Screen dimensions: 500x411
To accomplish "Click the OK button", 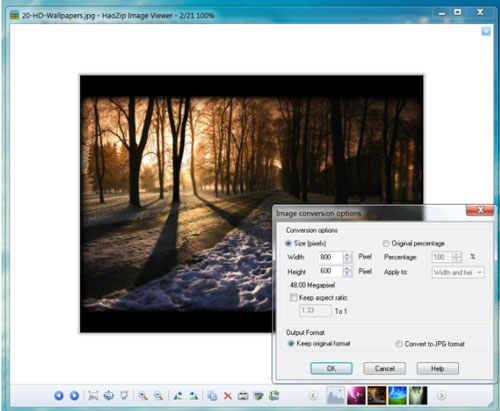I will [x=331, y=368].
